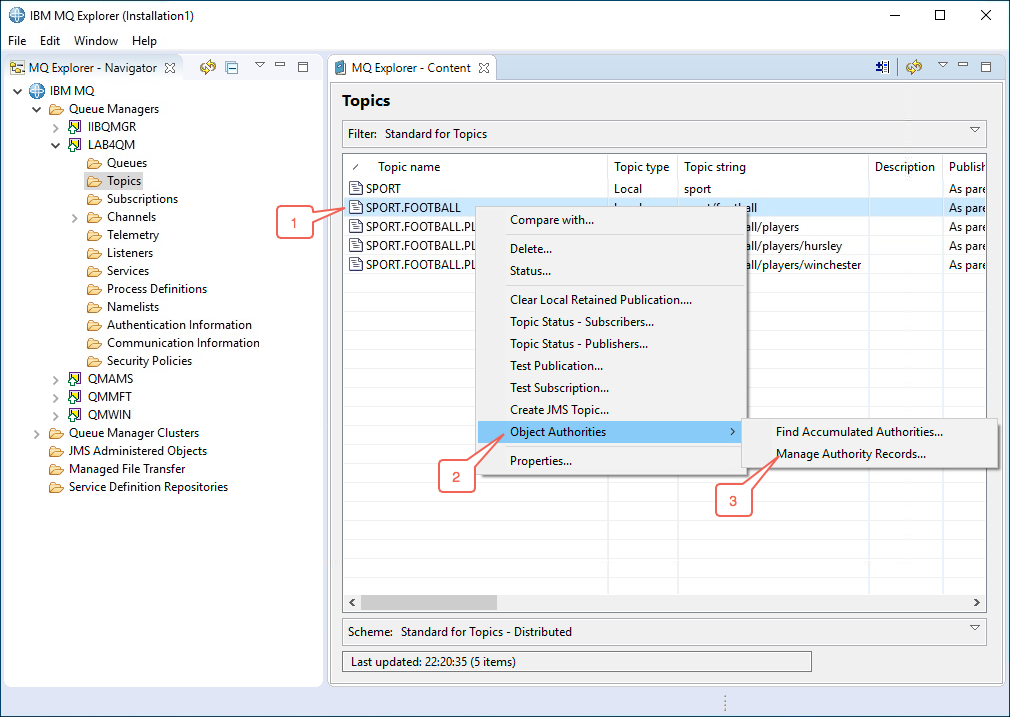Open the Navigator view menu triangle
Viewport: 1010px width, 717px height.
click(260, 65)
